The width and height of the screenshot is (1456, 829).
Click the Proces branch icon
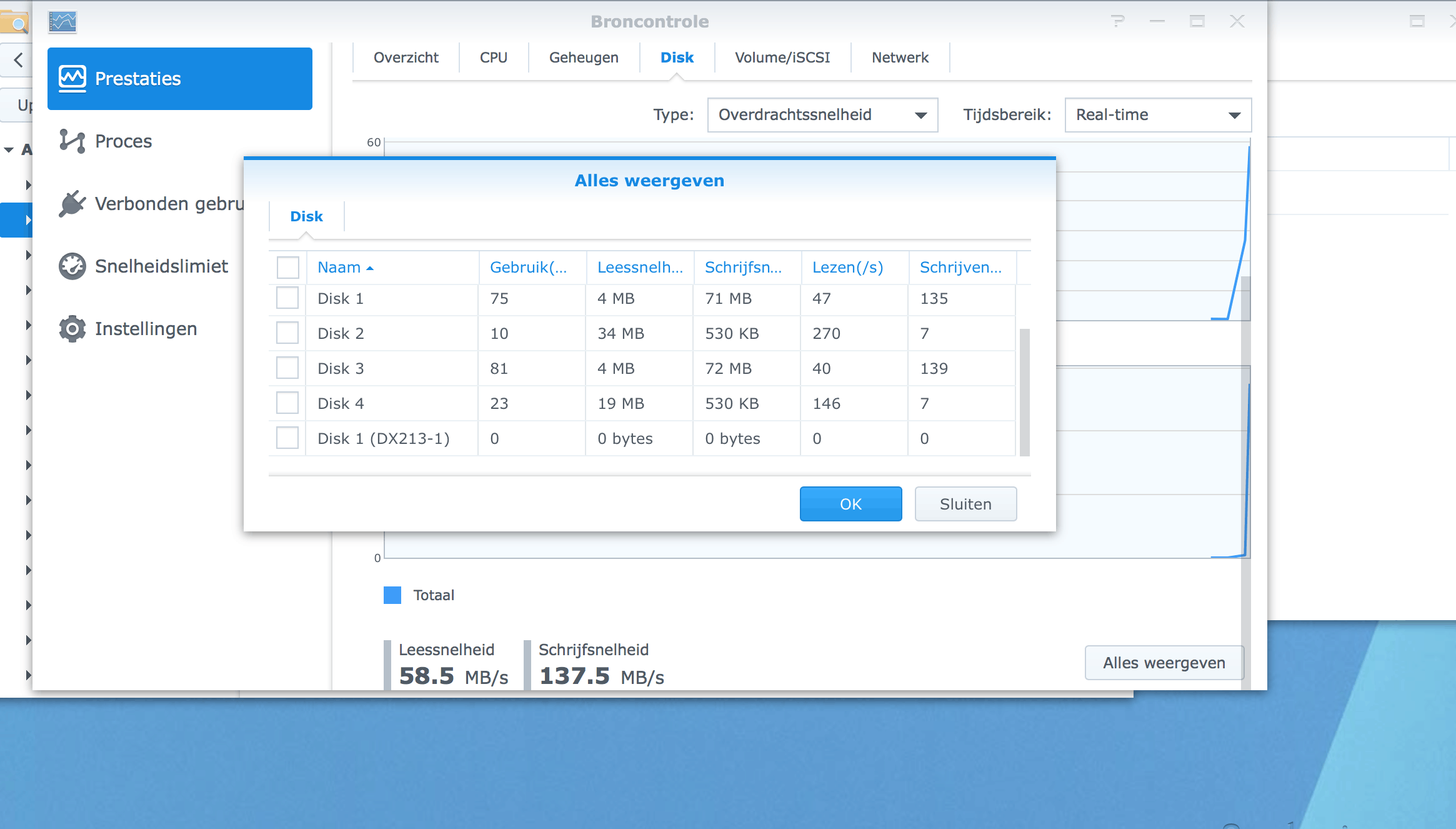coord(72,141)
